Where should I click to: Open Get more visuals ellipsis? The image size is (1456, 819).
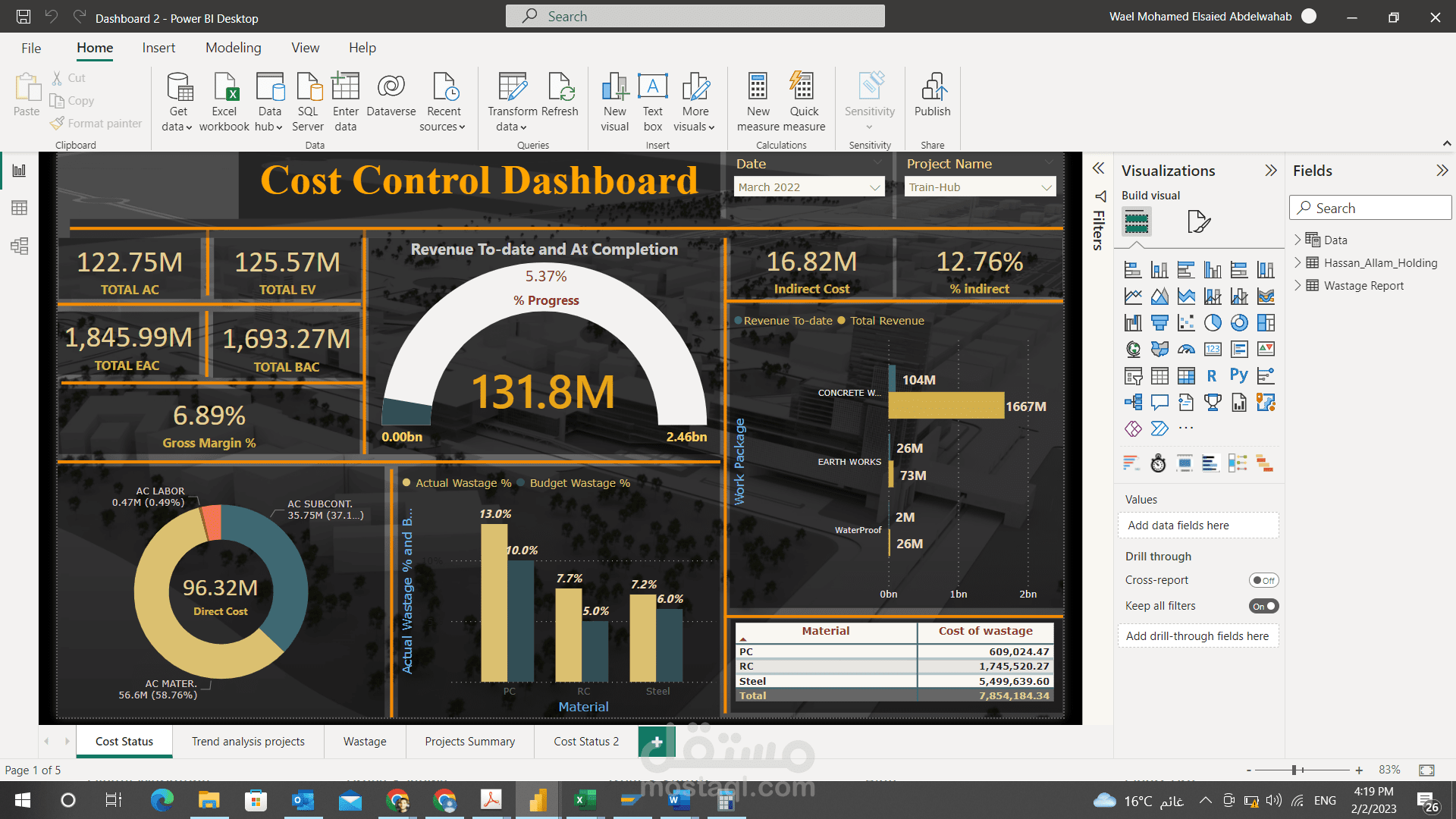tap(1186, 428)
